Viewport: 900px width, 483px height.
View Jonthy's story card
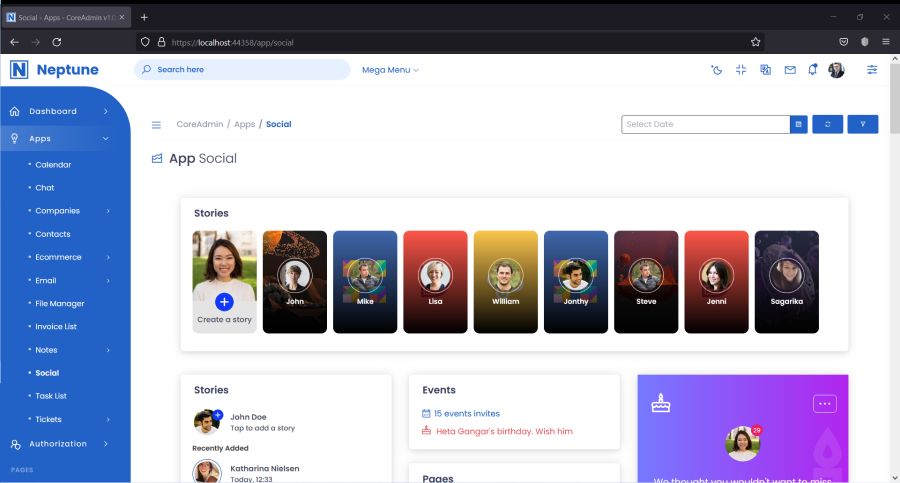click(576, 282)
